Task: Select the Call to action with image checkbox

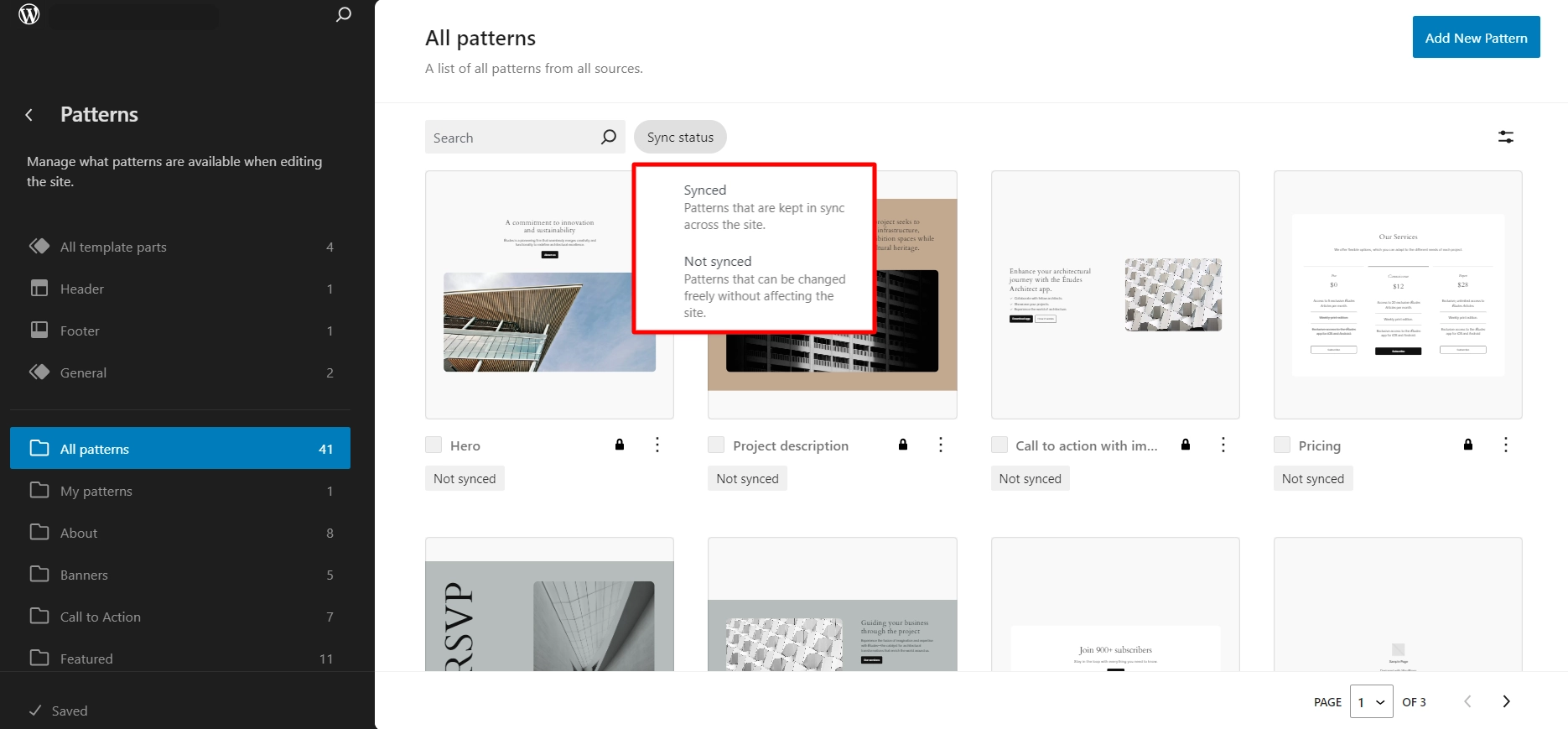Action: [999, 445]
